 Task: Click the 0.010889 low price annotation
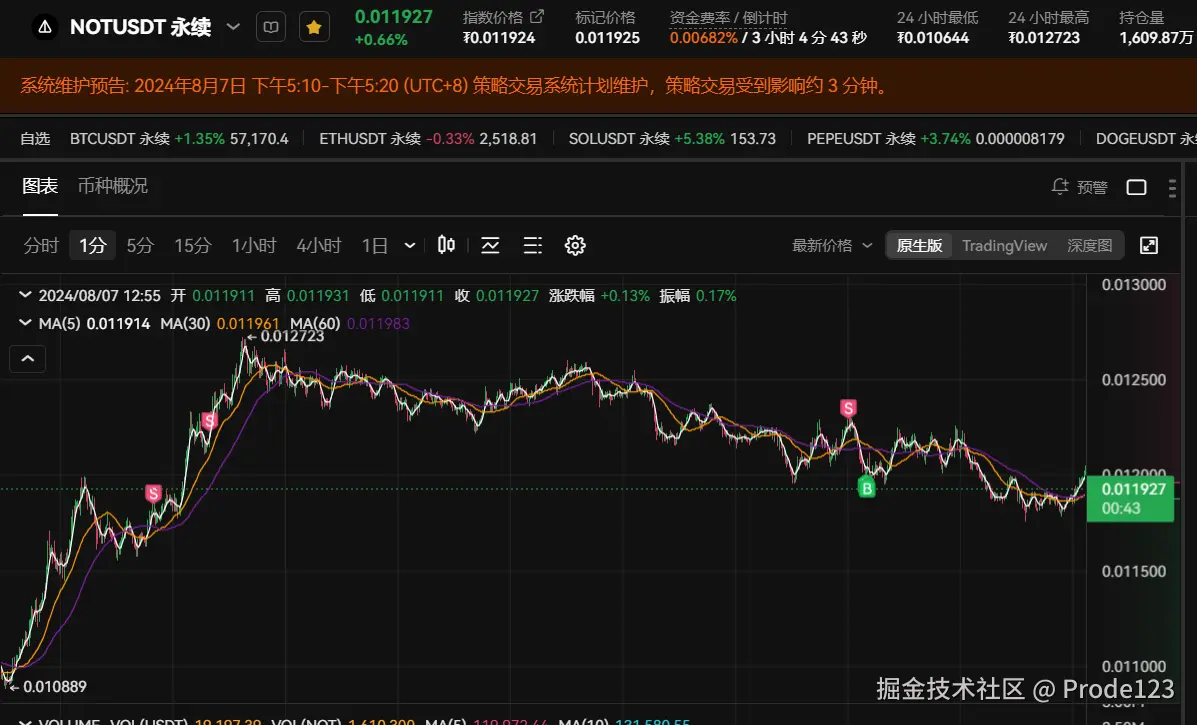(x=49, y=686)
